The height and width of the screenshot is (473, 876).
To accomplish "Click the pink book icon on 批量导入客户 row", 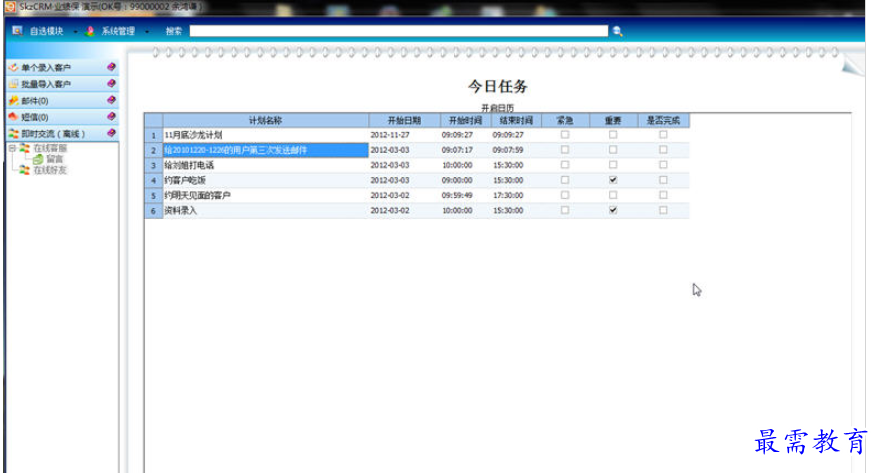I will click(x=111, y=84).
